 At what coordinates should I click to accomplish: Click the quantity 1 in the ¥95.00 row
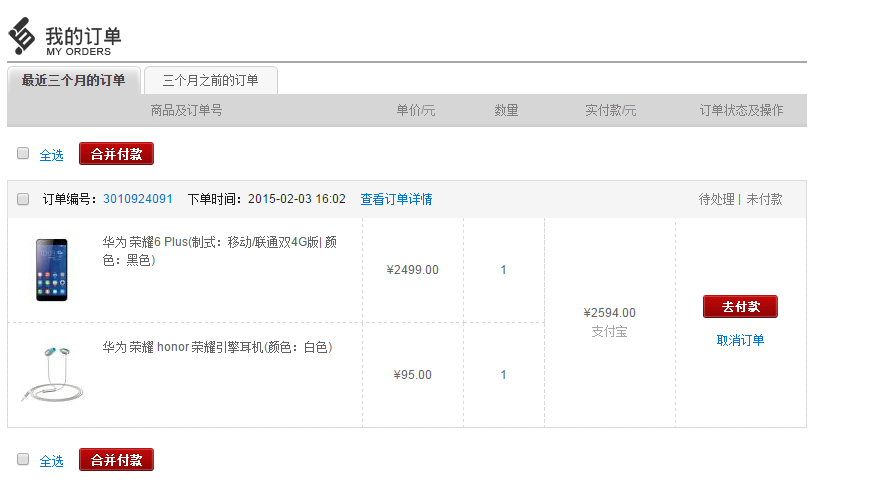coord(503,375)
